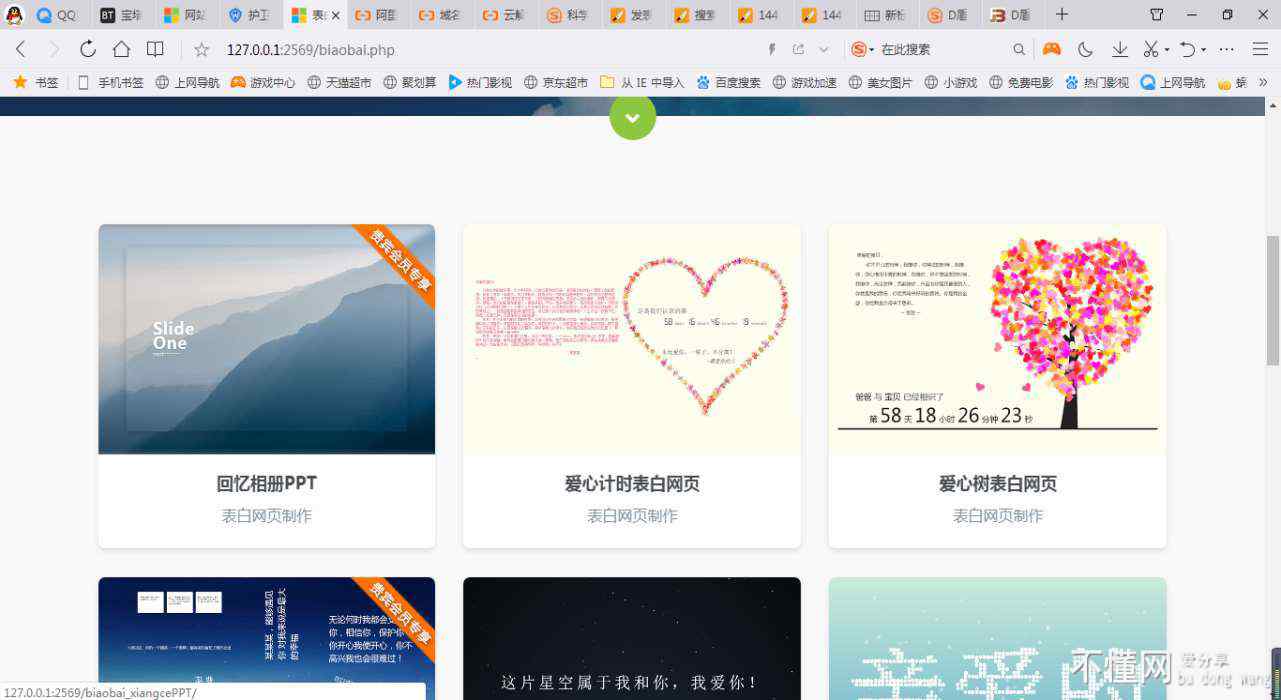Screen dimensions: 1281x700
Task: Bookmark this page with the star icon
Action: click(x=202, y=50)
